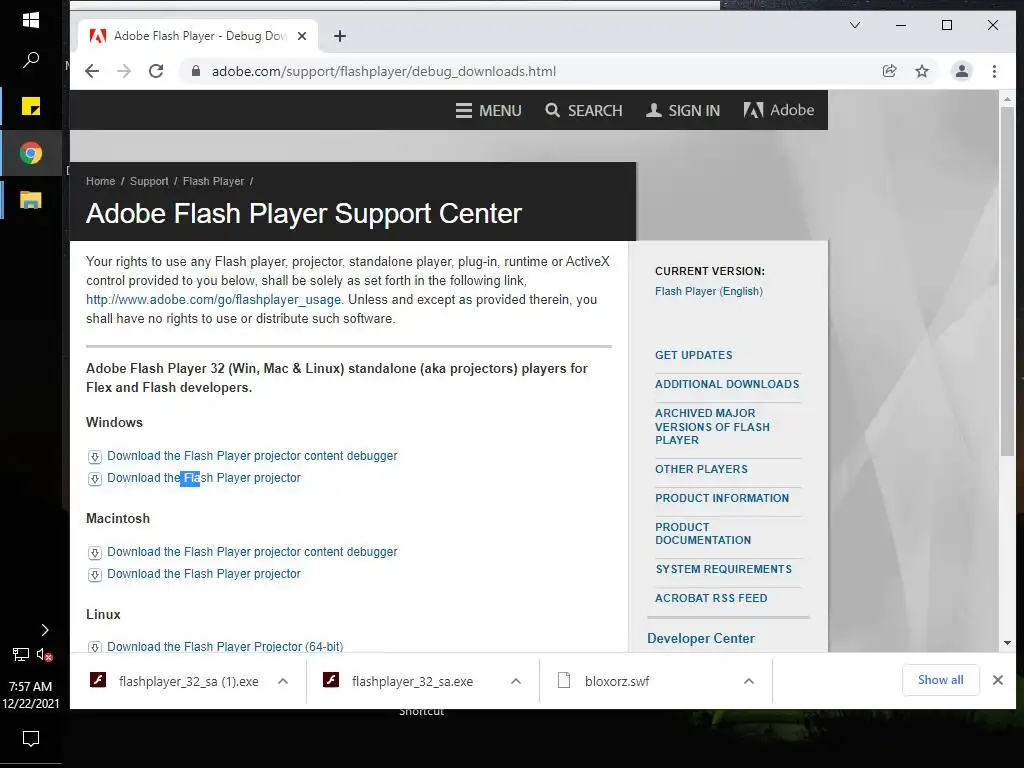Click the browser forward arrow
The width and height of the screenshot is (1024, 768).
tap(123, 71)
